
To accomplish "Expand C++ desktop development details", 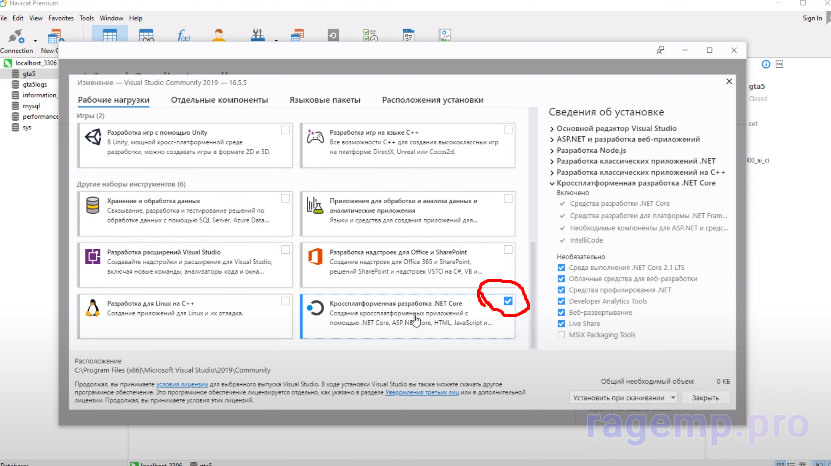I will (x=552, y=173).
